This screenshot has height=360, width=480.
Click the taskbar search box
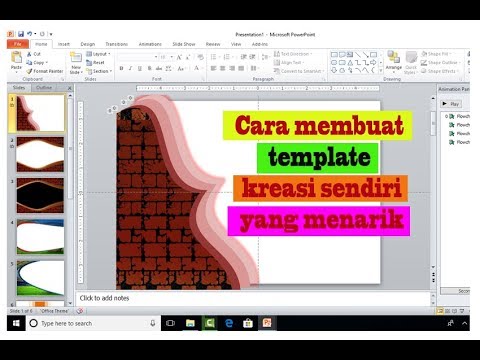pos(93,323)
